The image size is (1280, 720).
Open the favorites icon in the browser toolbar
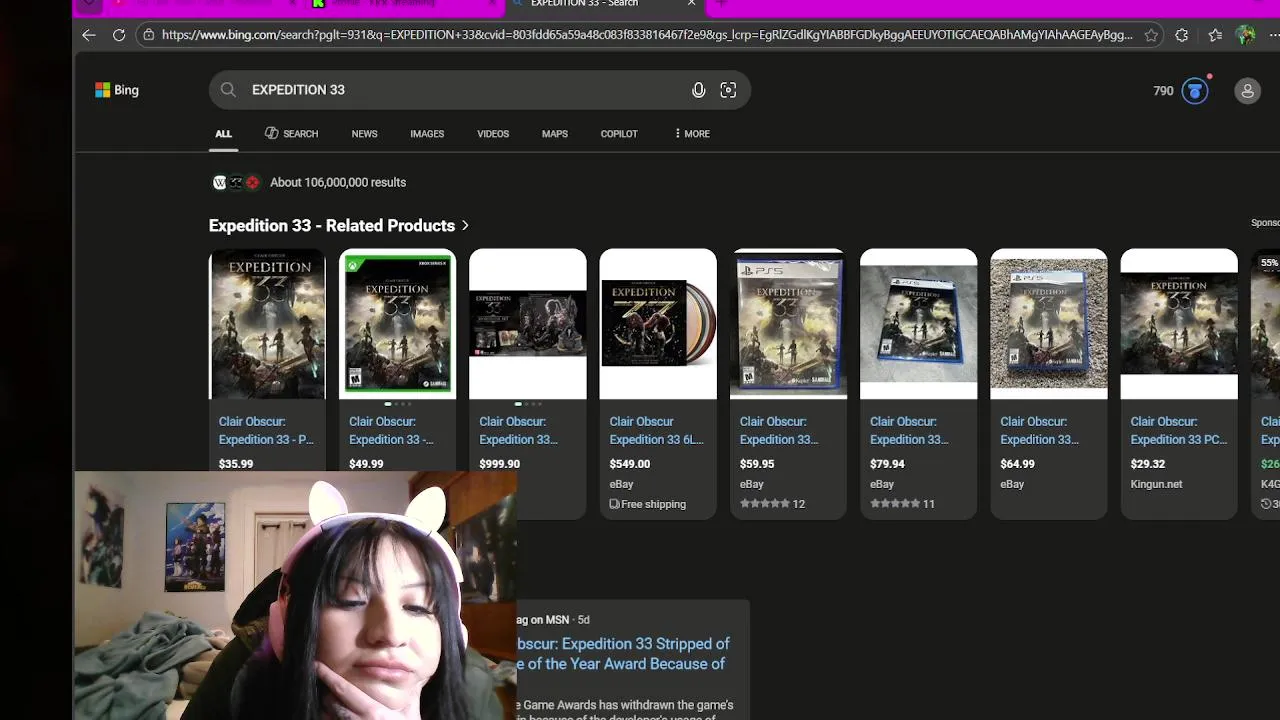click(1215, 35)
